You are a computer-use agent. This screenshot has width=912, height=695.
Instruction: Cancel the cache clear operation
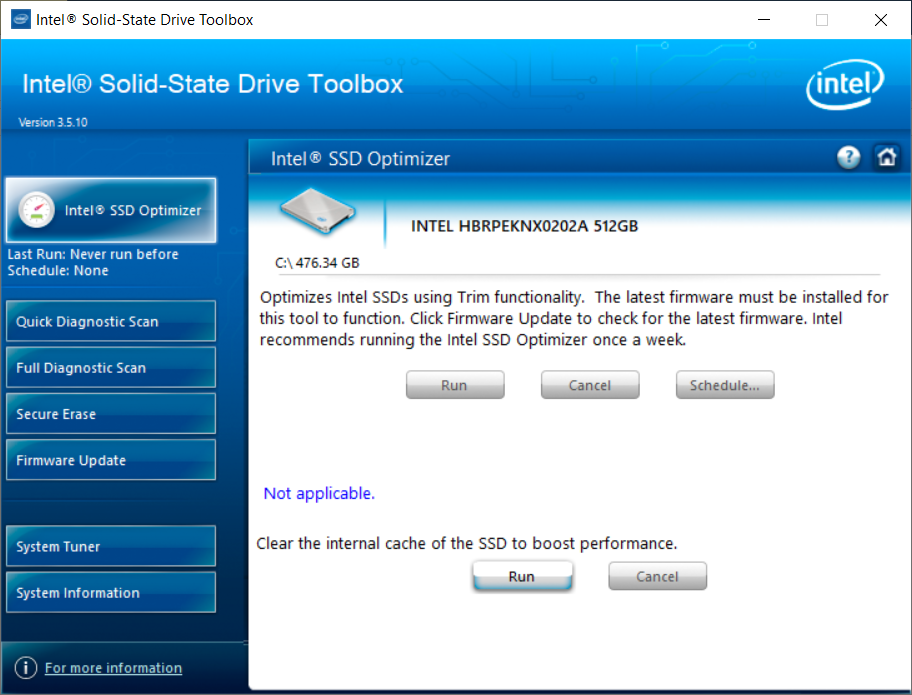pyautogui.click(x=657, y=576)
